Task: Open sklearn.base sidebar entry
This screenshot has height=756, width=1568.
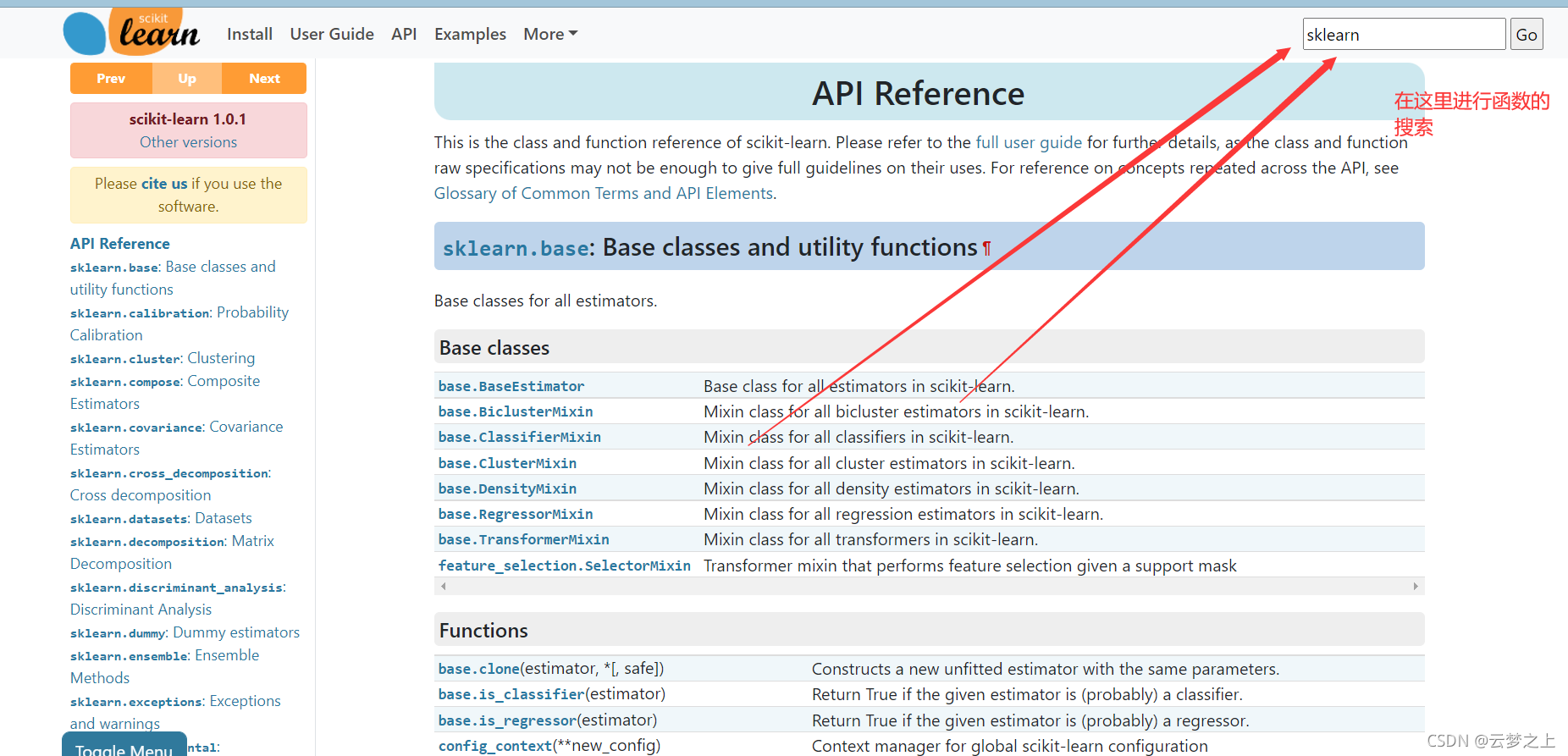Action: (173, 278)
